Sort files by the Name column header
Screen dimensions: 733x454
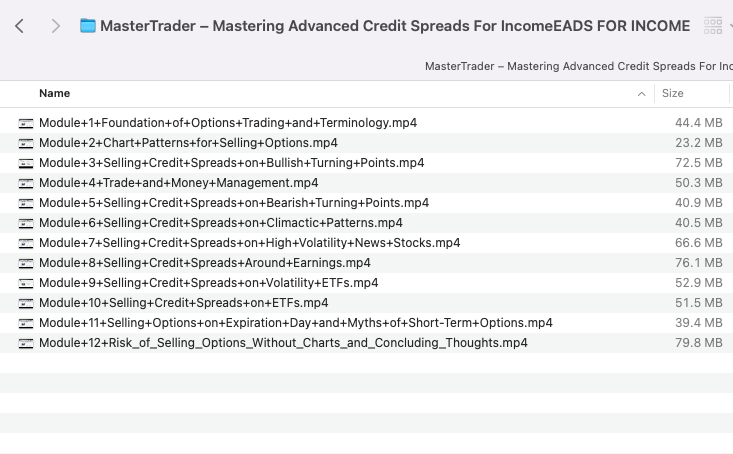(55, 94)
